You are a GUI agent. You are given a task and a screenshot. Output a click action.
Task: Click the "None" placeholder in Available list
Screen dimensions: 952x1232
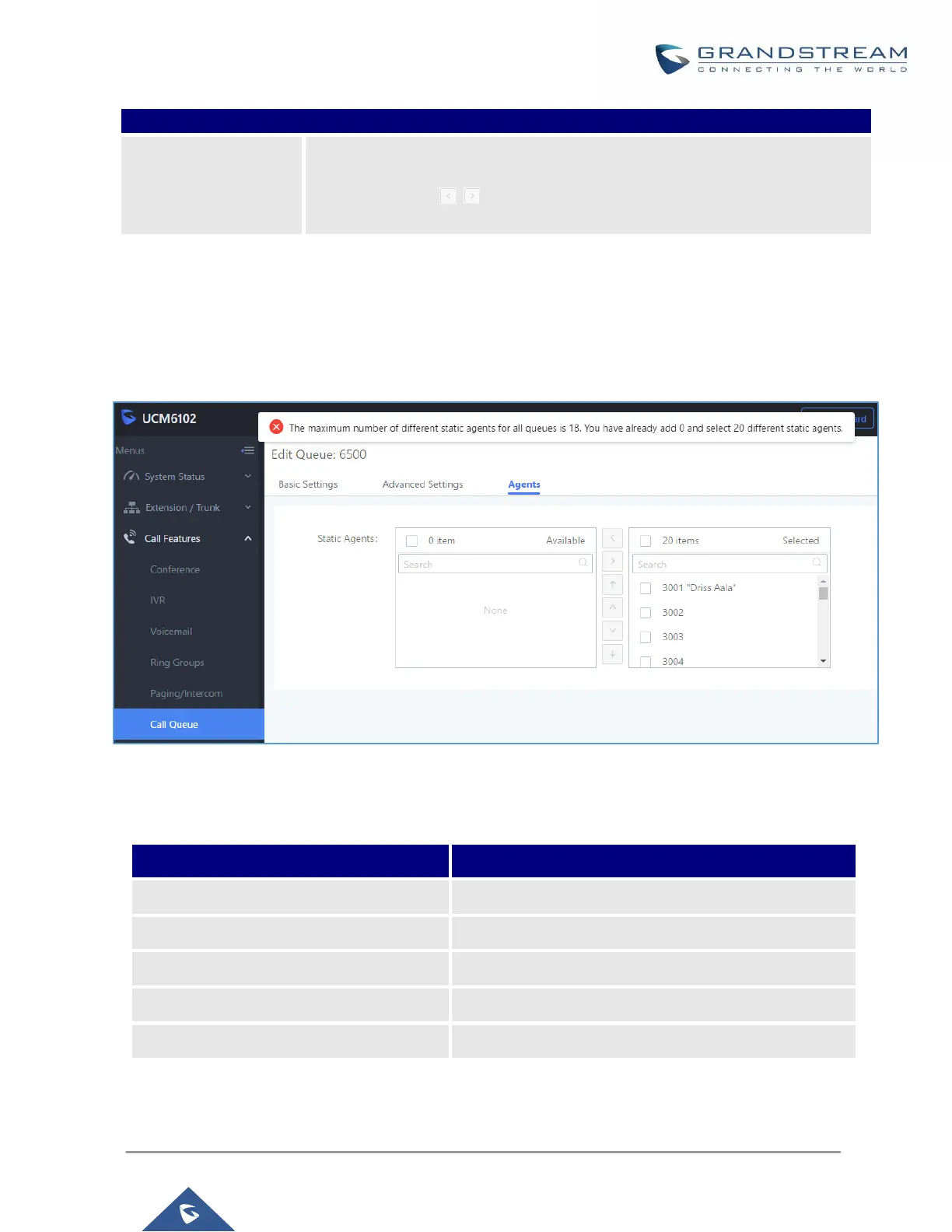click(495, 611)
